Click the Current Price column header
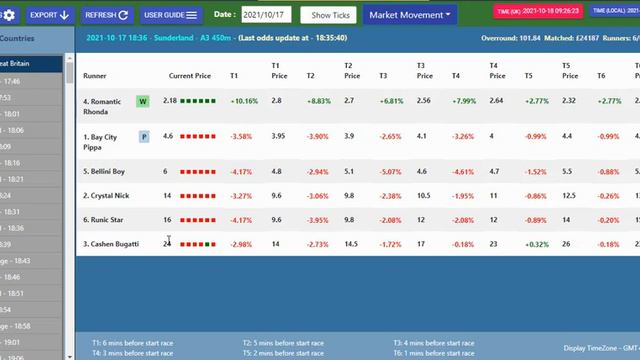This screenshot has width=640, height=360. coord(190,76)
